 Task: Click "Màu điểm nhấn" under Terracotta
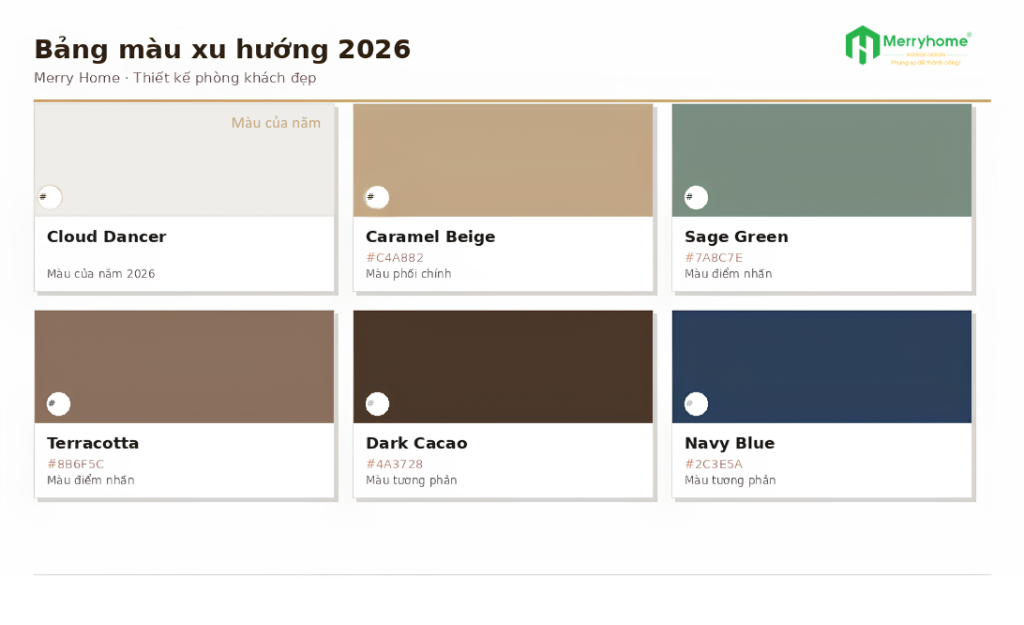(91, 480)
